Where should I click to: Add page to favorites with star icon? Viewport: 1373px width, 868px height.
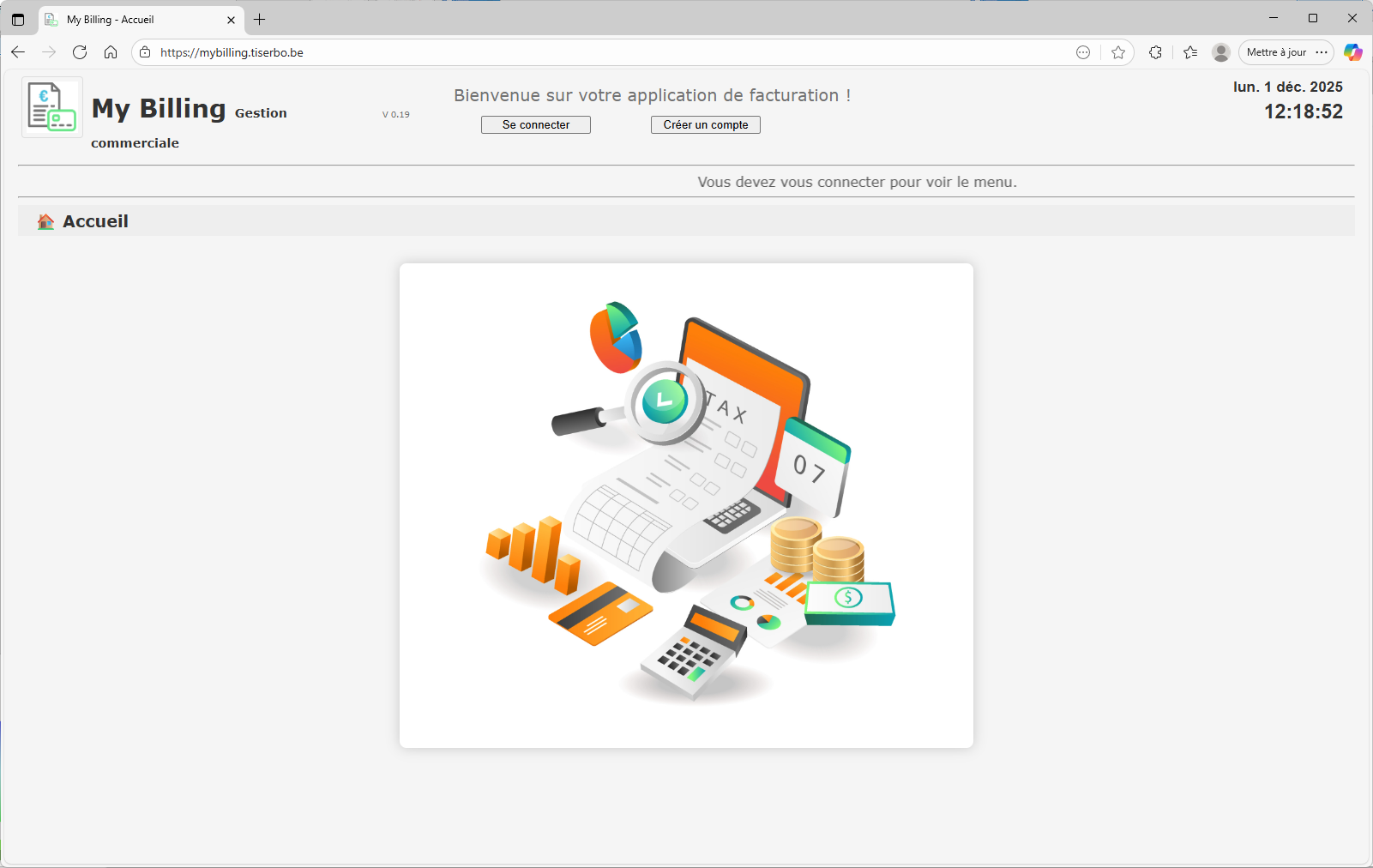pyautogui.click(x=1118, y=52)
